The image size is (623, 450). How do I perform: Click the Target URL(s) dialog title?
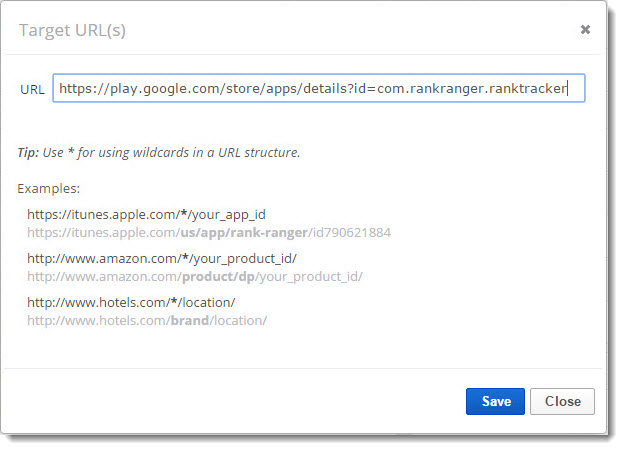click(x=73, y=30)
